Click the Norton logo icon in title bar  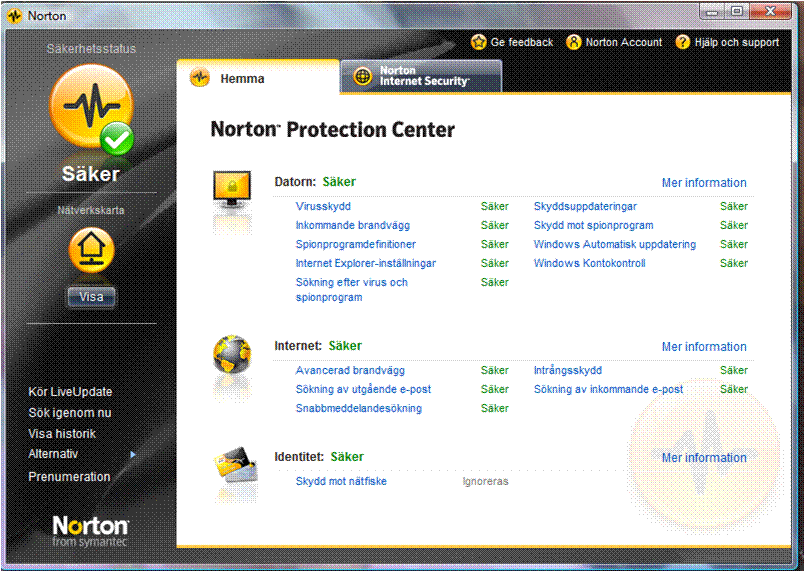[14, 16]
